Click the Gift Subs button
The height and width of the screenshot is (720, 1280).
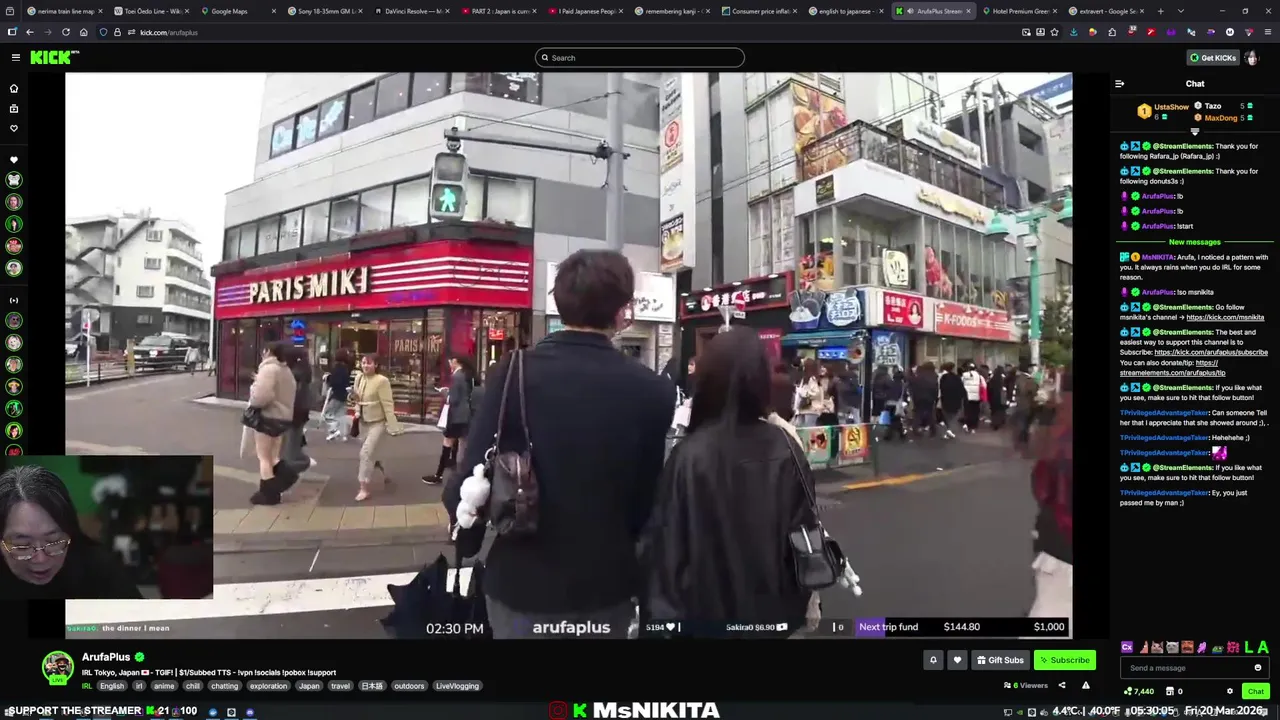1000,660
